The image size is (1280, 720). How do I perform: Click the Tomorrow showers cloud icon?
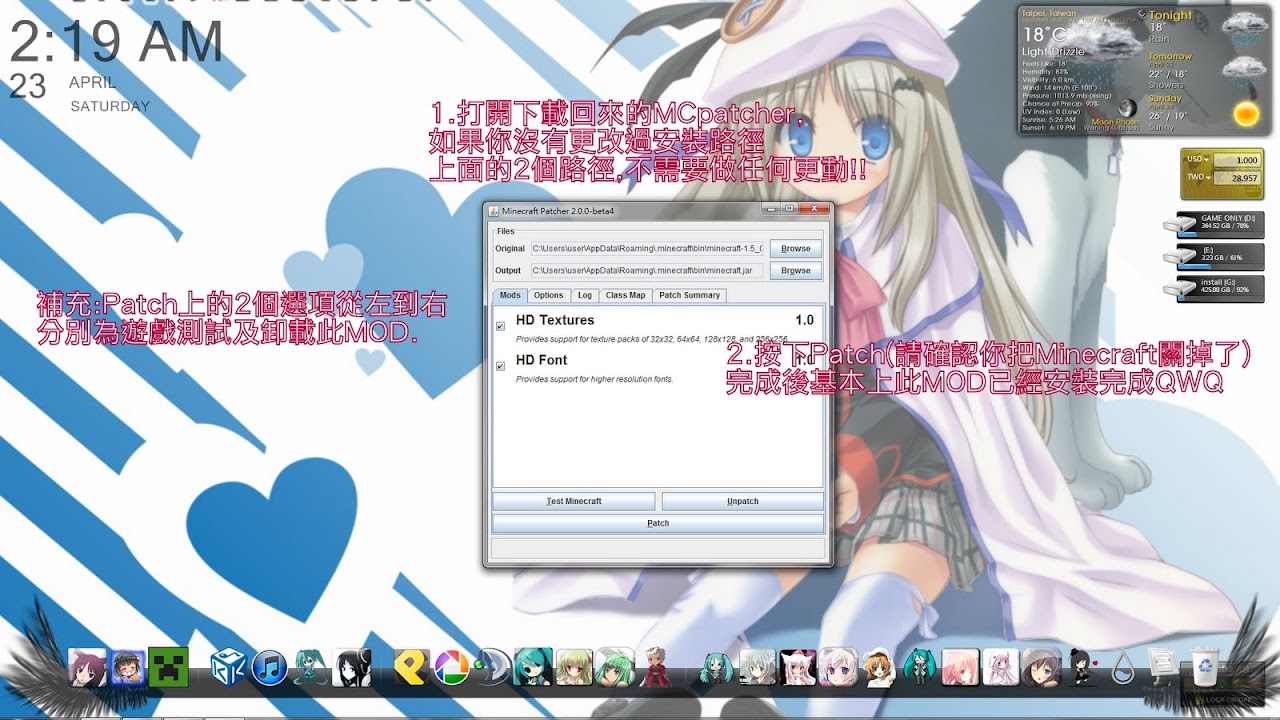point(1243,71)
